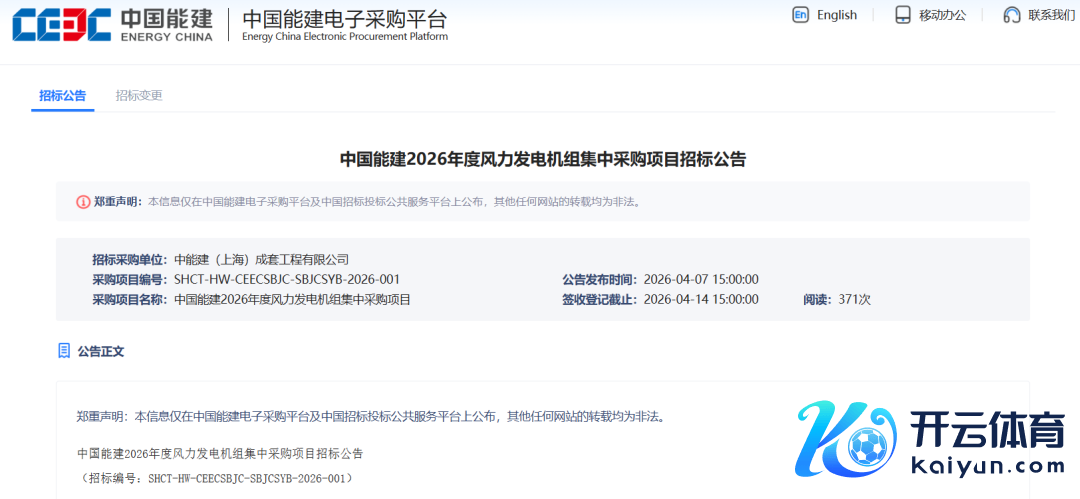Click the 阅读 371次 read count
Screen dimensions: 1080x499
tap(837, 299)
